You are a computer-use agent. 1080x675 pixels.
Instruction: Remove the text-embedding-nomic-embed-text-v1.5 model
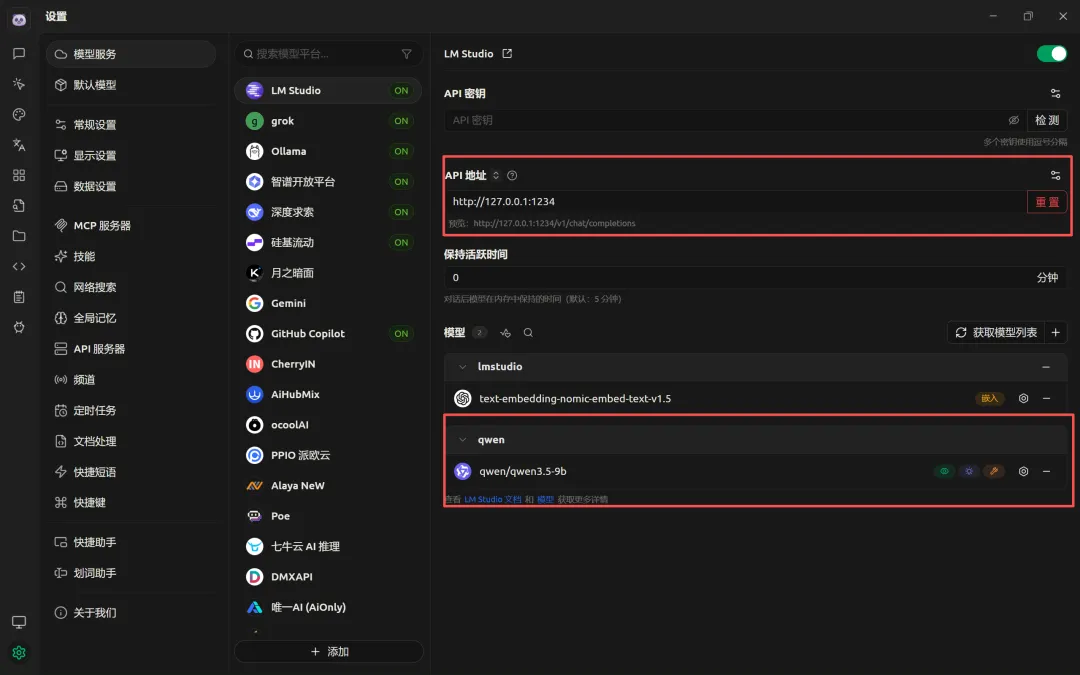click(x=1046, y=398)
